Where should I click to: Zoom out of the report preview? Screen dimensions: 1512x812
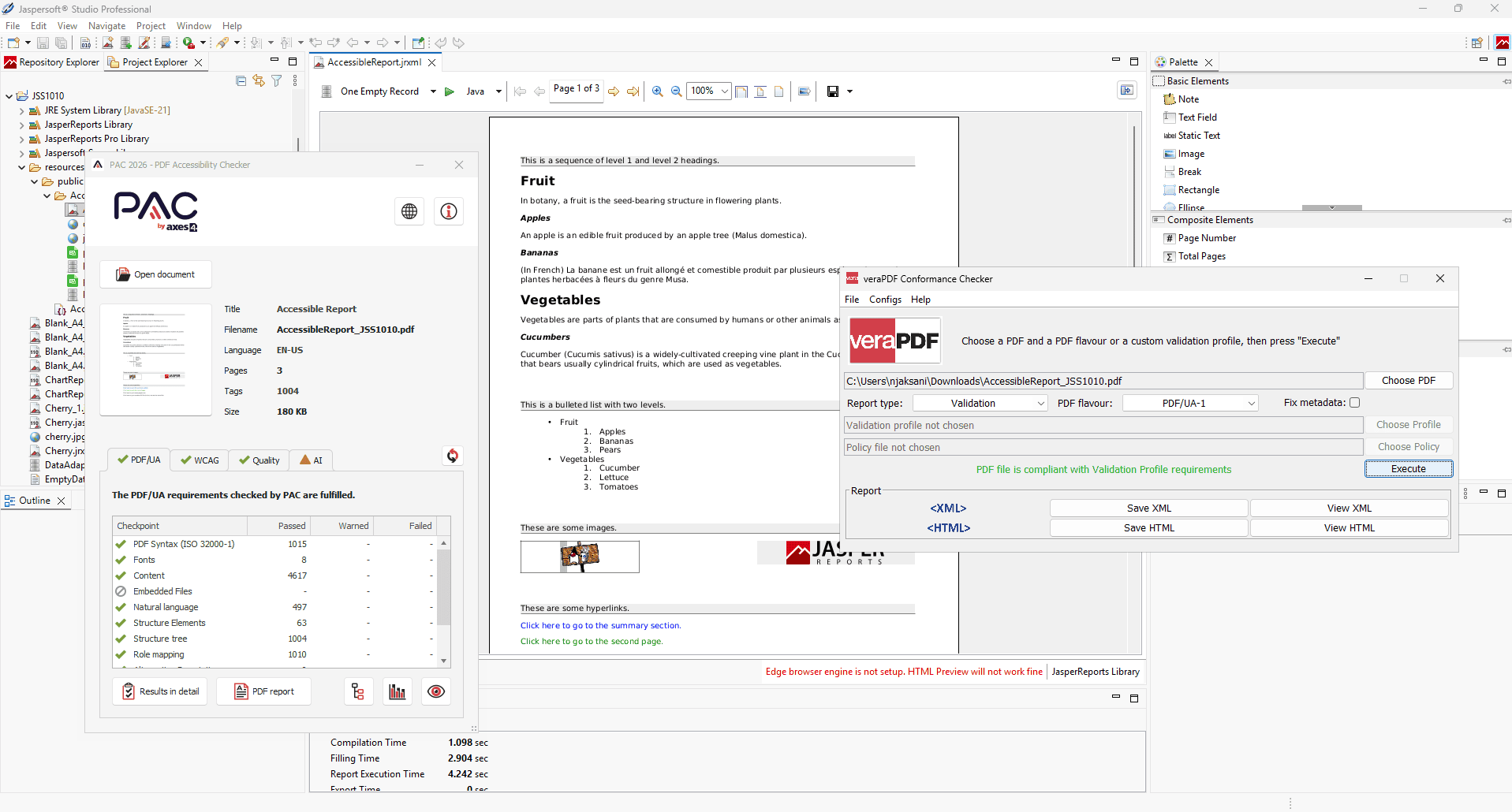coord(676,91)
